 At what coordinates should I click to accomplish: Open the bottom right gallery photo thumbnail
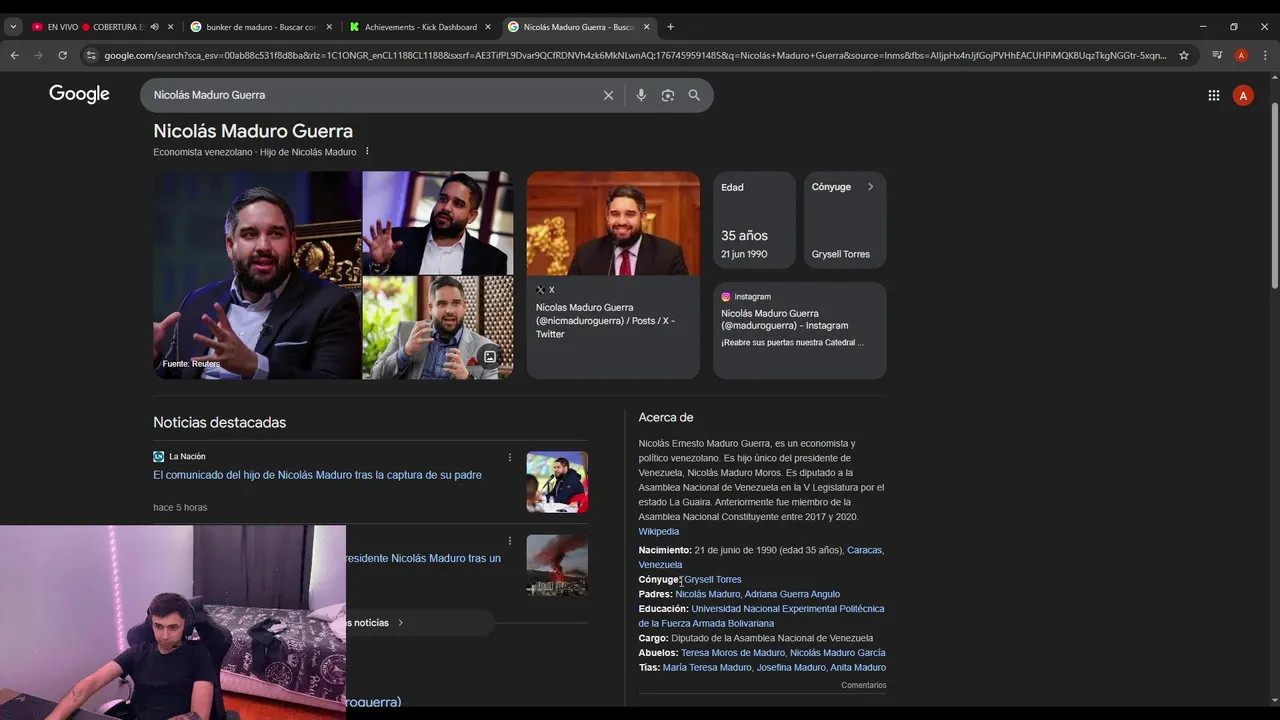pos(438,328)
